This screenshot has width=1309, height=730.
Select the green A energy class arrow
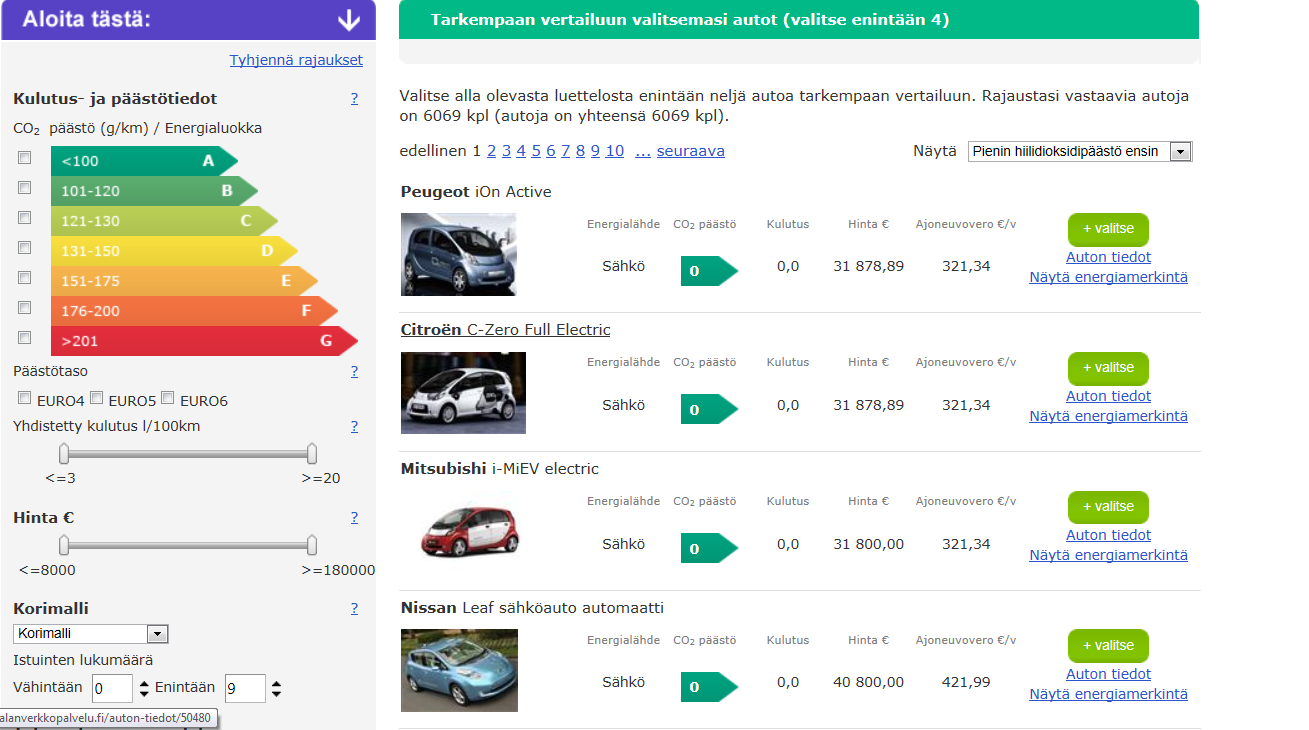point(144,161)
